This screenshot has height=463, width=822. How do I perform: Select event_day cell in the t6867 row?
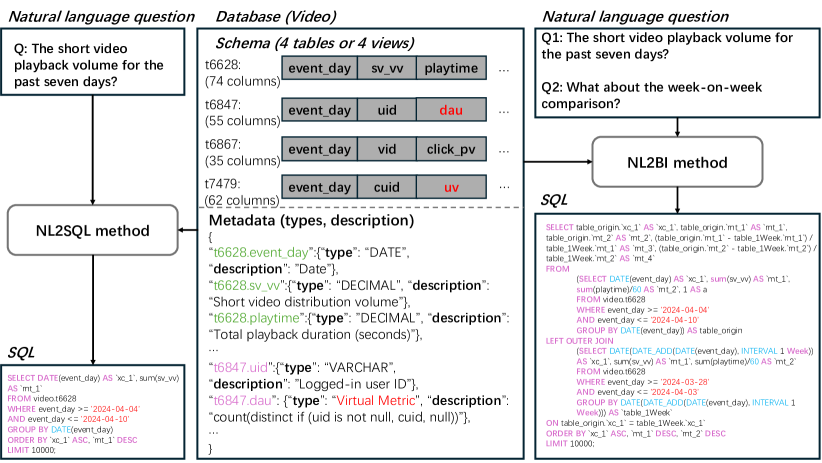click(319, 149)
